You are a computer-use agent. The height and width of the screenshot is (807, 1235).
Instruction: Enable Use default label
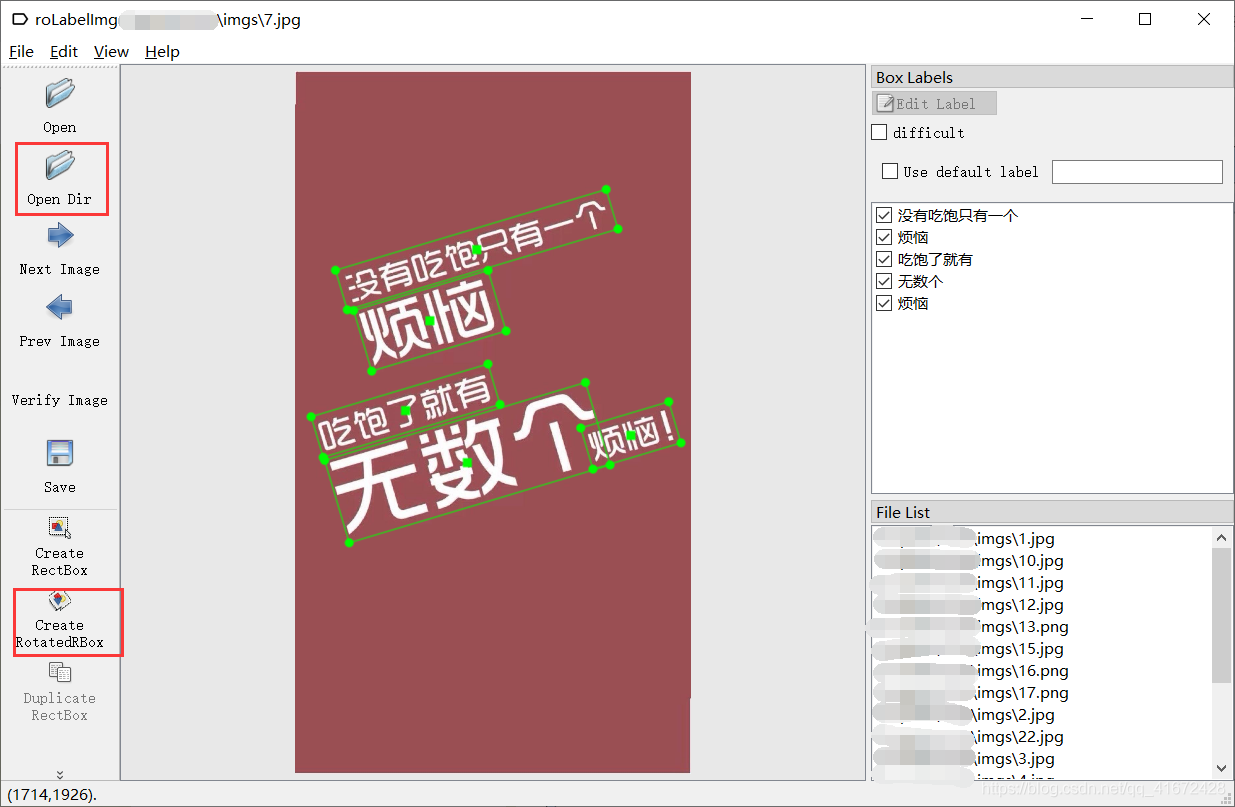coord(889,170)
